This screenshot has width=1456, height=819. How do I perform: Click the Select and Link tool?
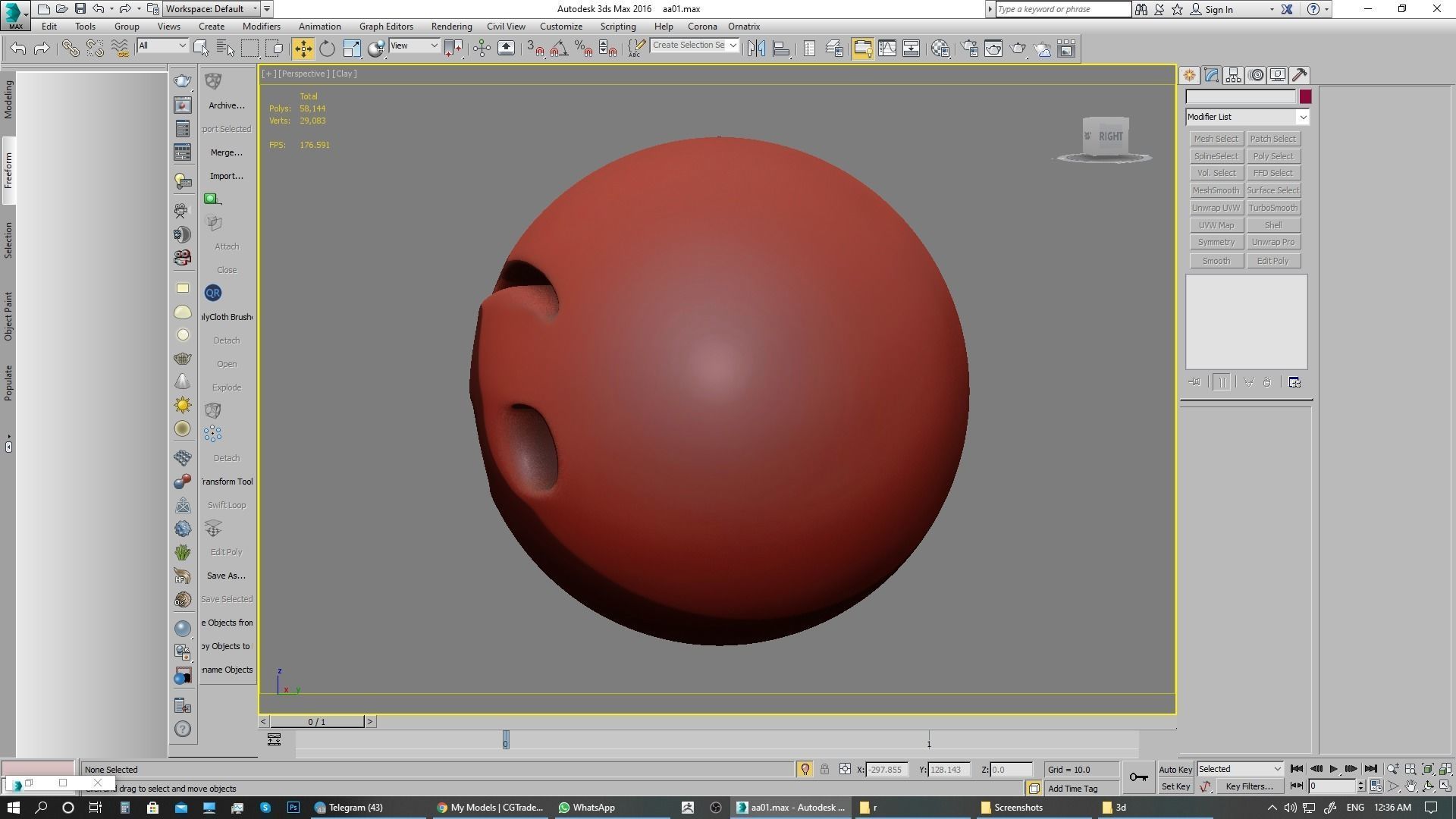coord(71,49)
